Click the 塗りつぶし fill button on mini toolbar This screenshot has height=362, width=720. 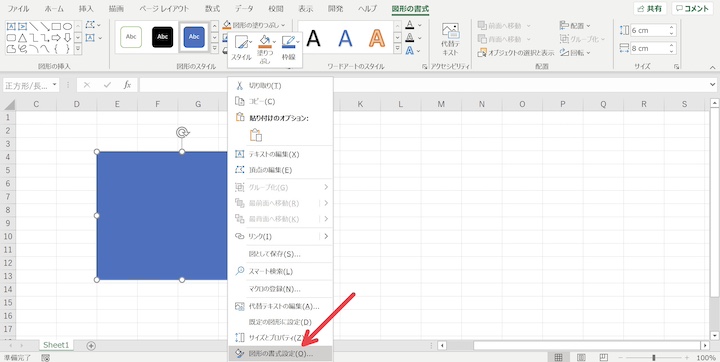pos(265,49)
